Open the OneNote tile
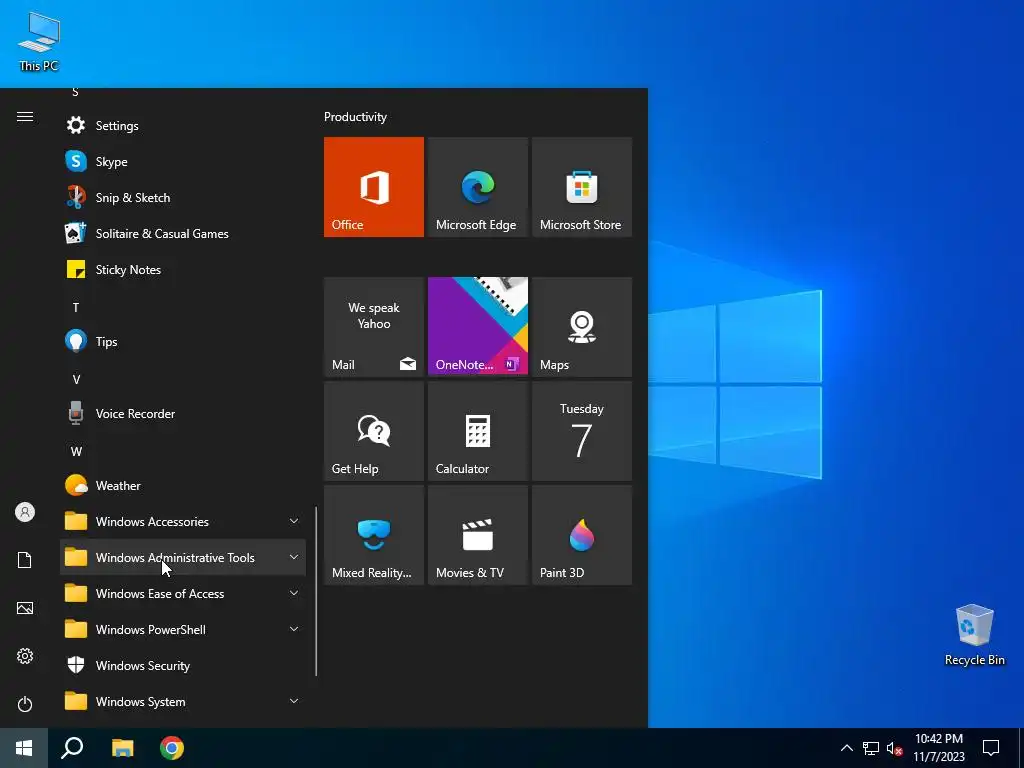 (x=477, y=327)
